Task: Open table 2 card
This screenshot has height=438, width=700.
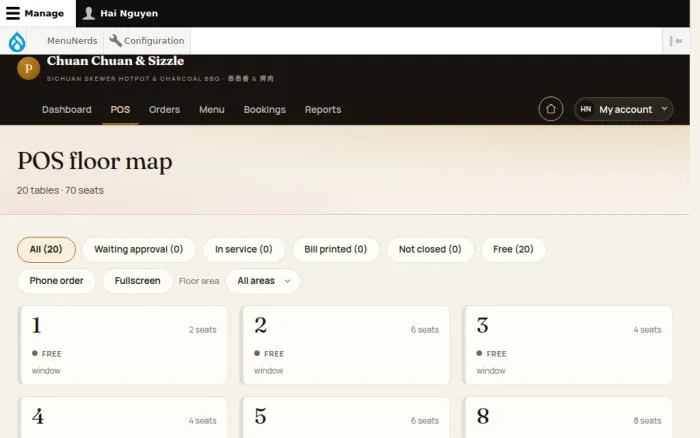Action: coord(345,345)
